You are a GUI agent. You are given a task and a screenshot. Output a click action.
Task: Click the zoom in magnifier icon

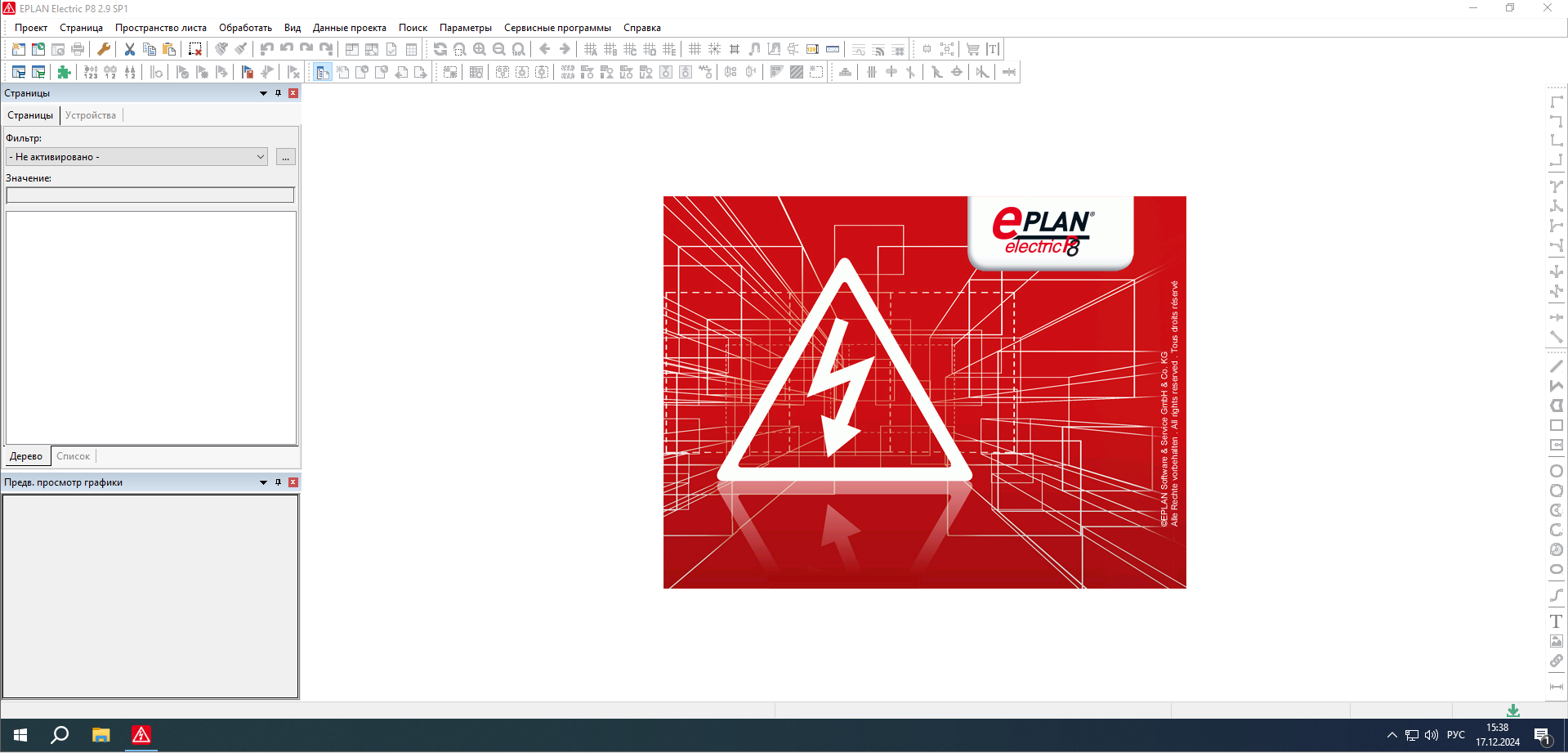point(480,49)
